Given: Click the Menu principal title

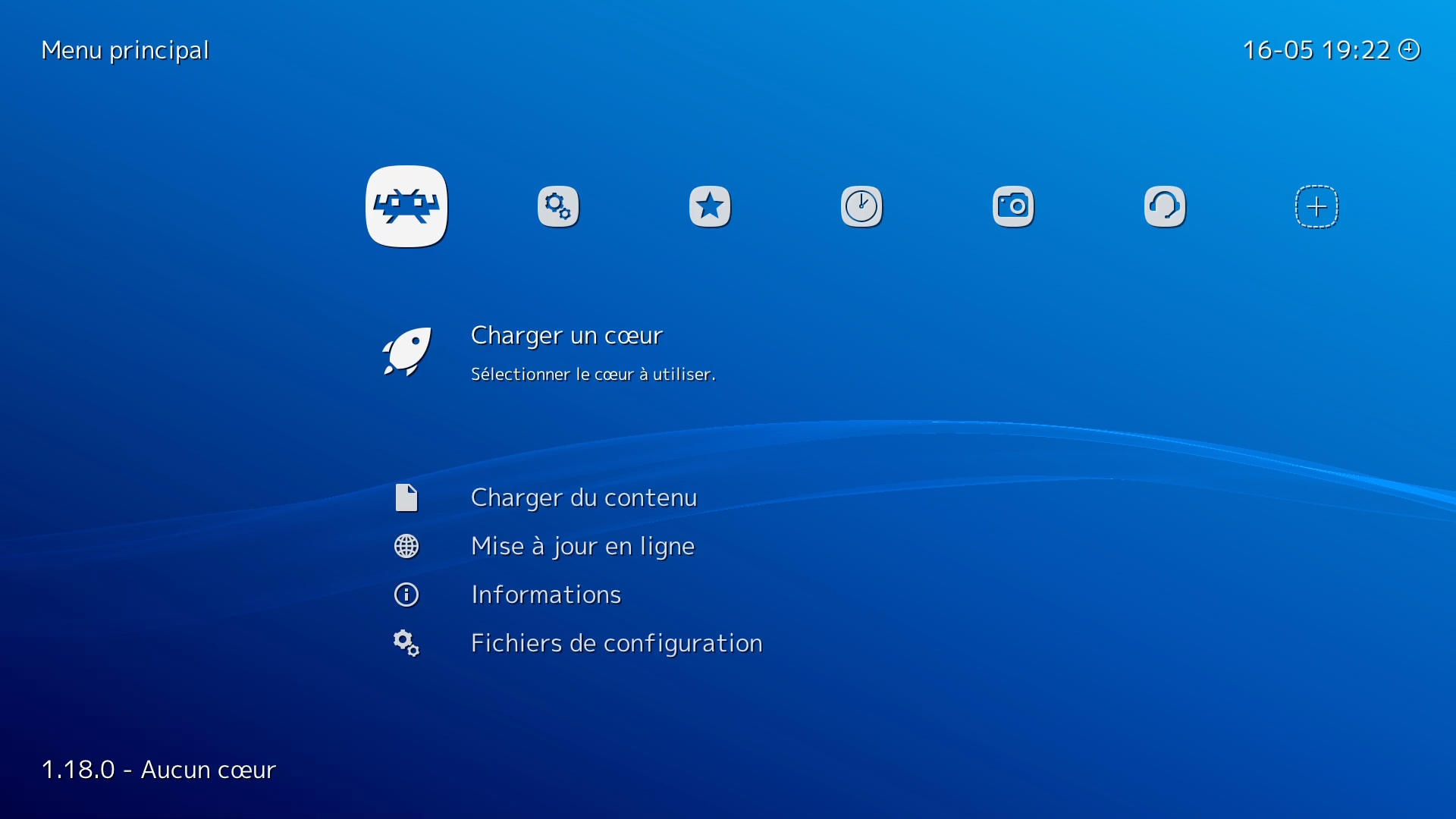Looking at the screenshot, I should click(x=124, y=50).
